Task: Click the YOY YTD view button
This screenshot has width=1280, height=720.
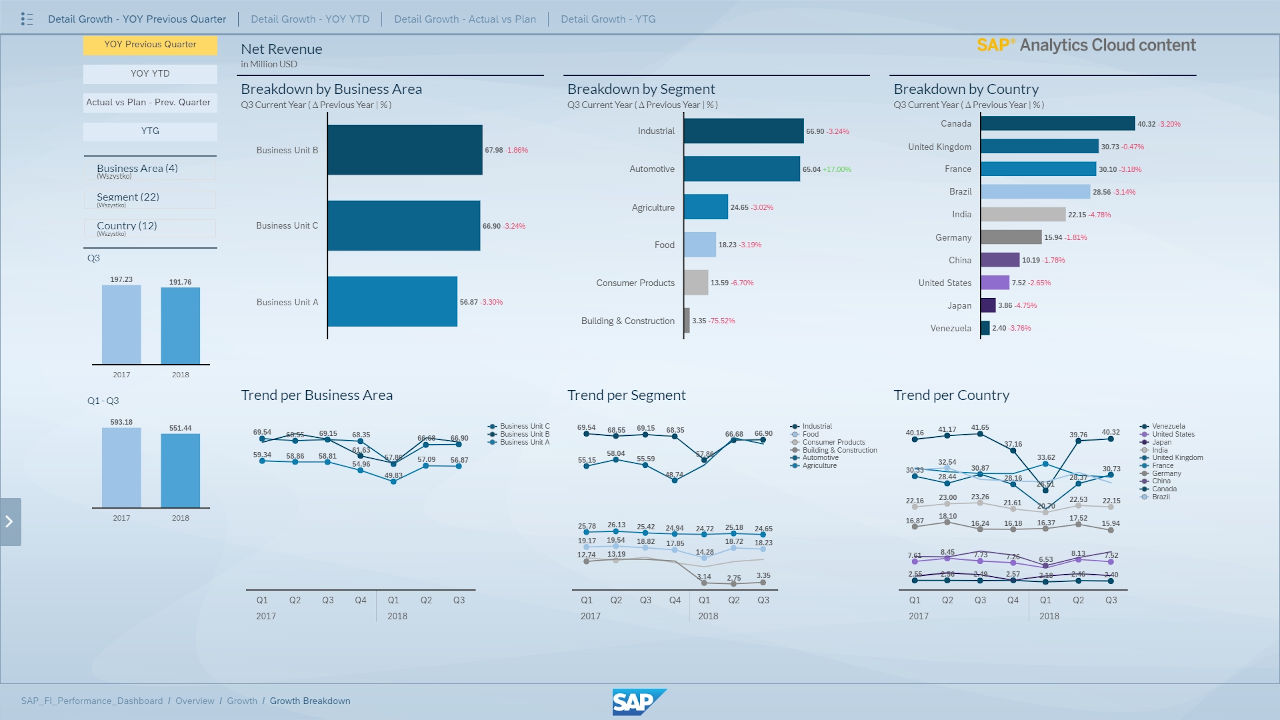Action: [150, 73]
